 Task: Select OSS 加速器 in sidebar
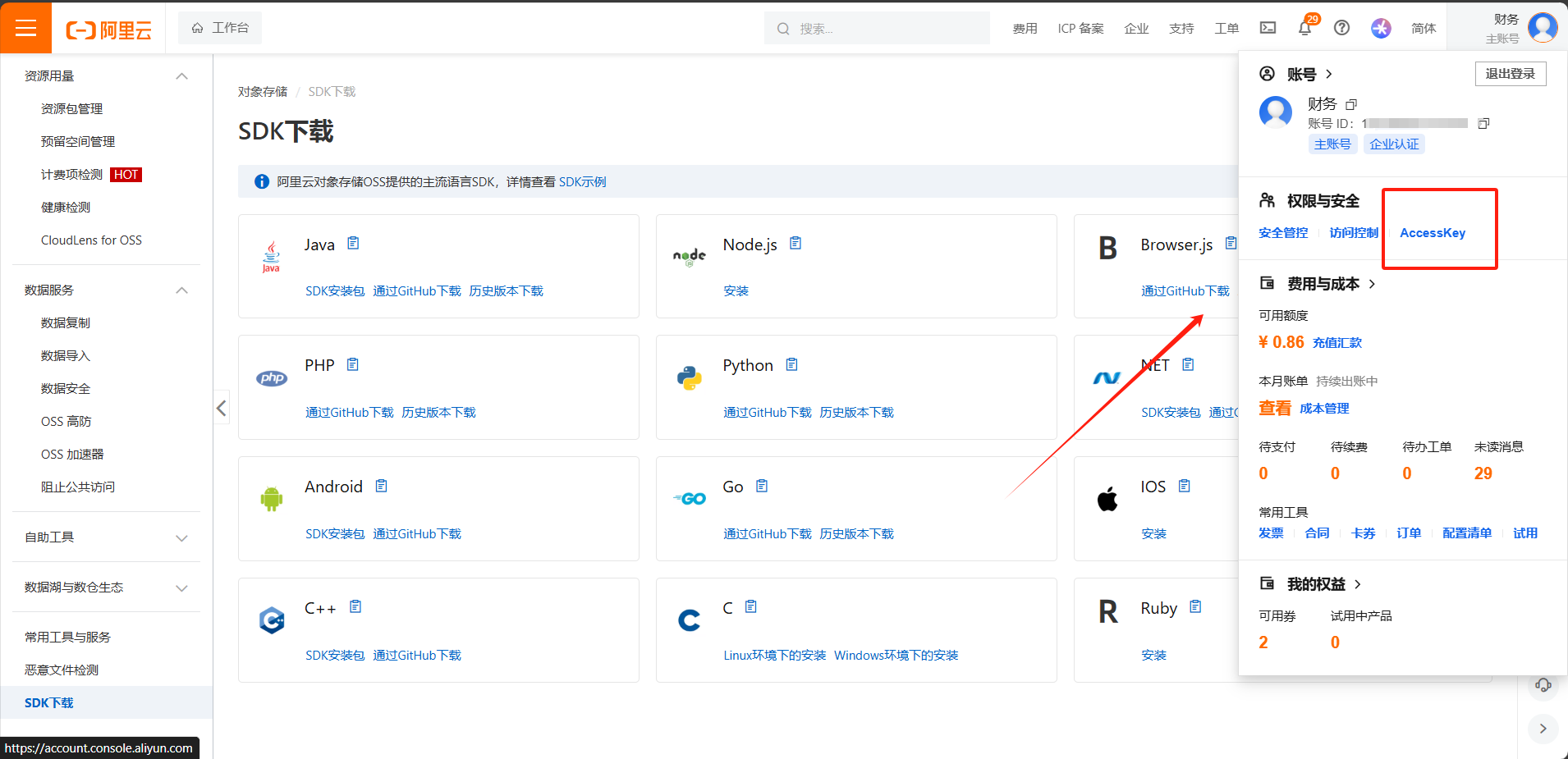tap(72, 455)
